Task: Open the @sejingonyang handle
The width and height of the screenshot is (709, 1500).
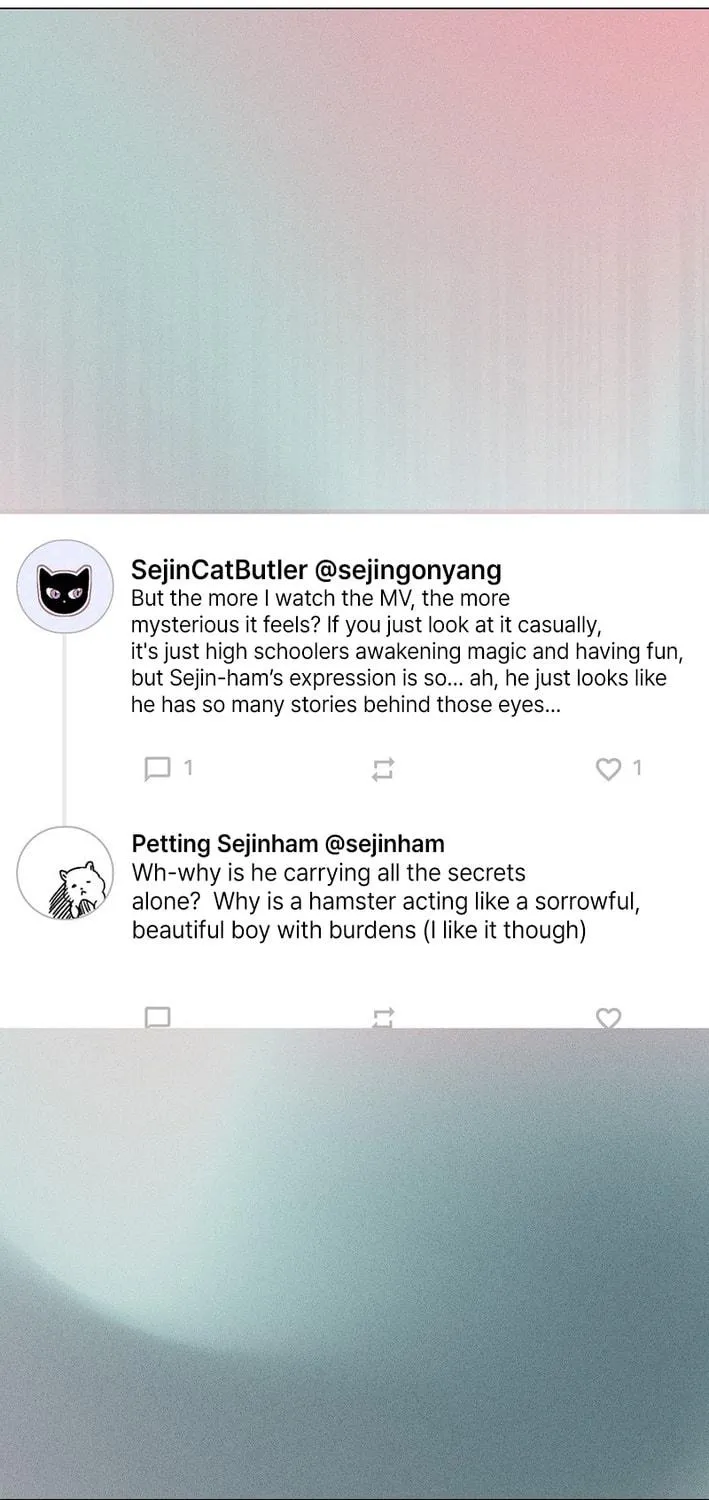Action: [x=408, y=570]
